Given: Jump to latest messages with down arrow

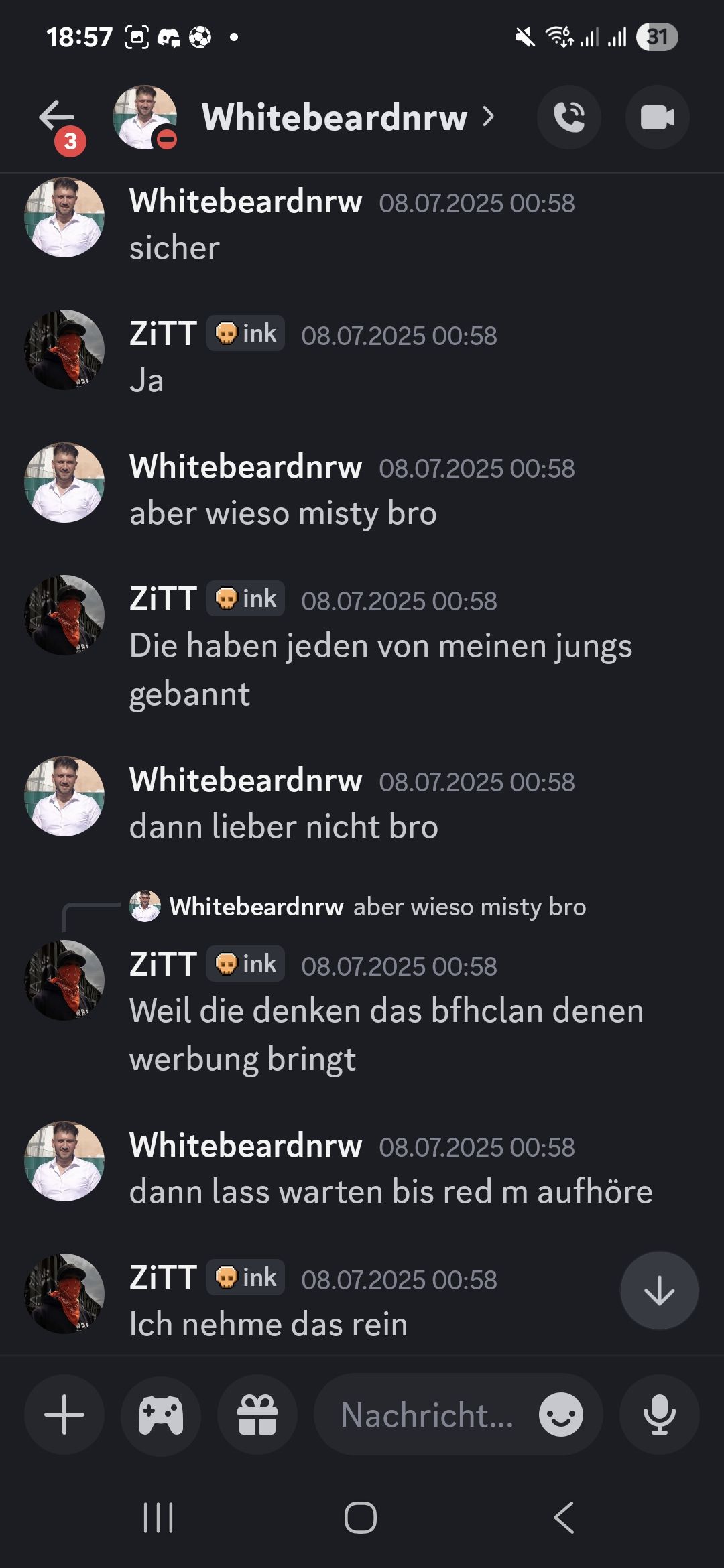Looking at the screenshot, I should point(659,1291).
